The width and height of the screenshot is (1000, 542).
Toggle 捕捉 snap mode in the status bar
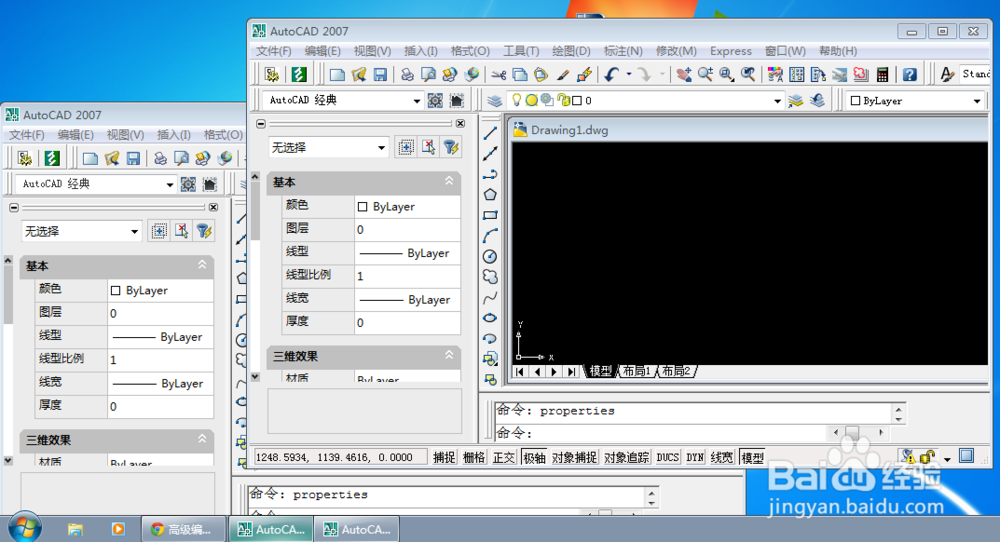pos(444,457)
